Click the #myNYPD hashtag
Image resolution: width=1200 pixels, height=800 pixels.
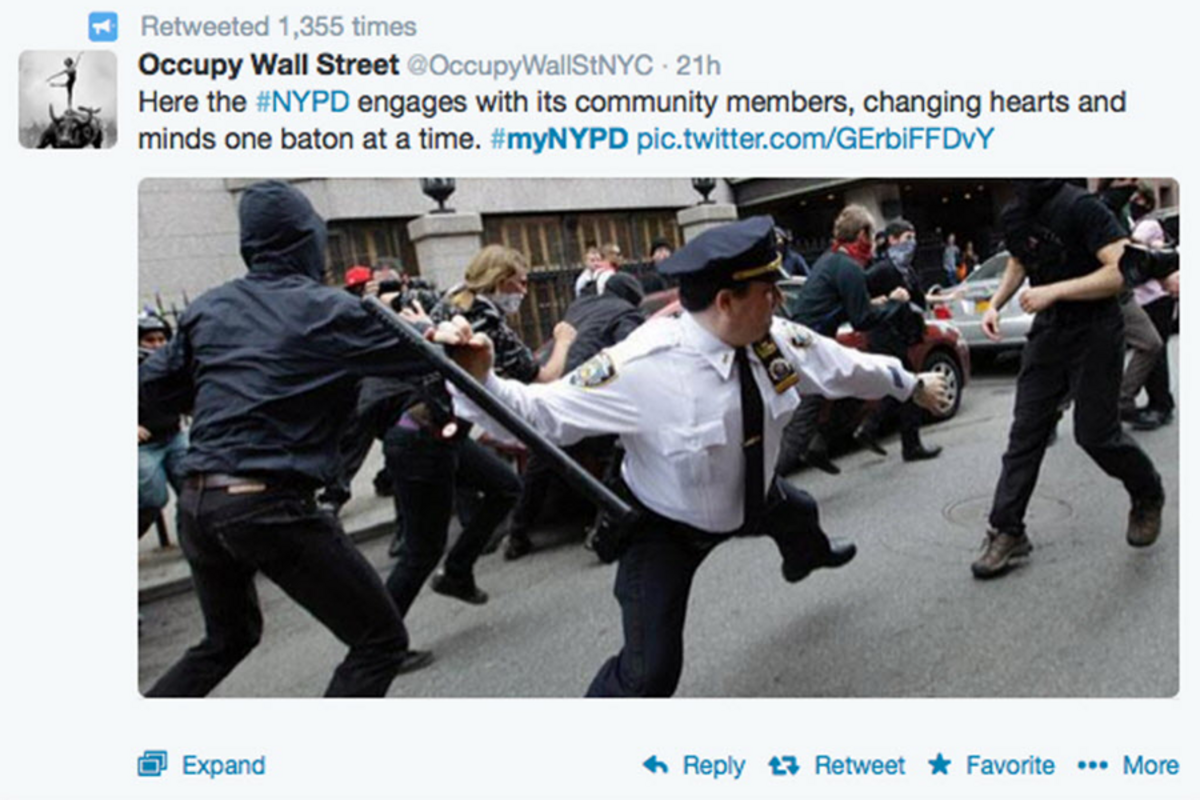coord(560,139)
